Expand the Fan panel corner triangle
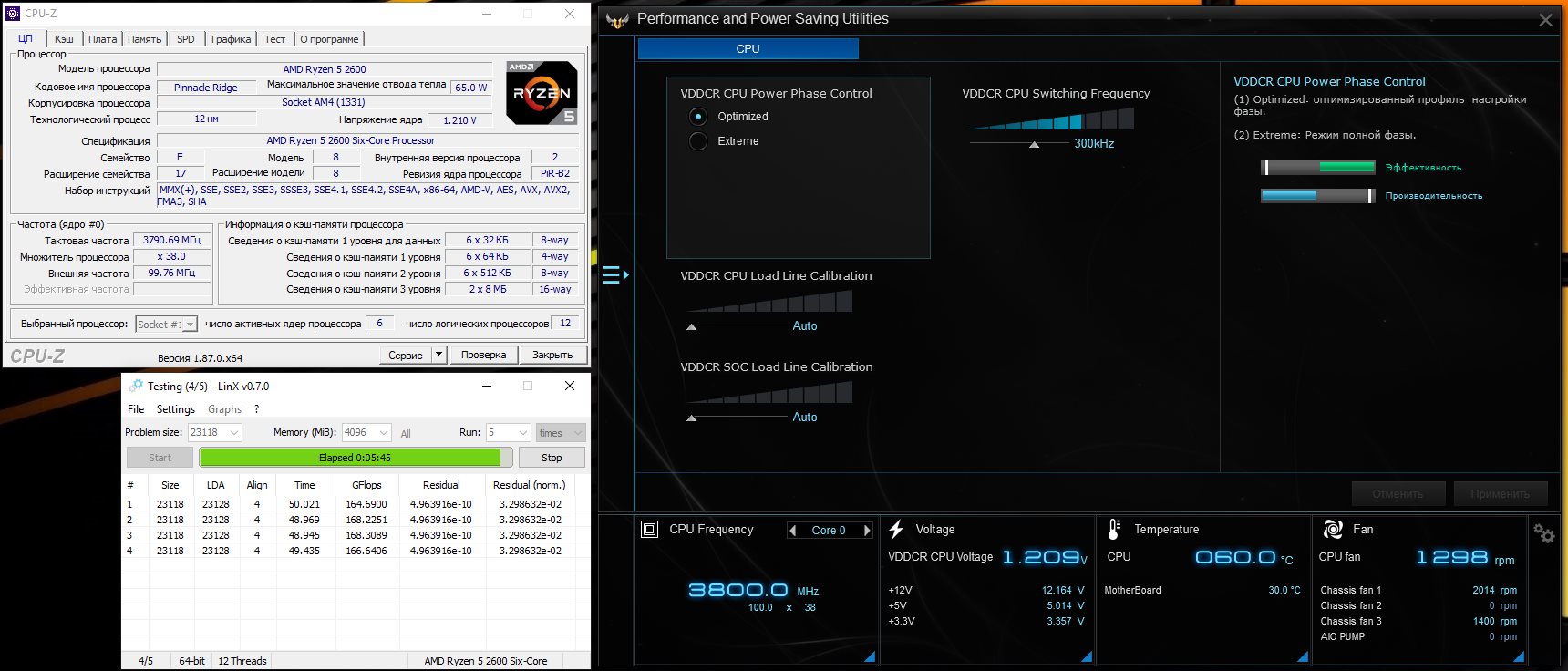The height and width of the screenshot is (671, 1568). click(1519, 656)
